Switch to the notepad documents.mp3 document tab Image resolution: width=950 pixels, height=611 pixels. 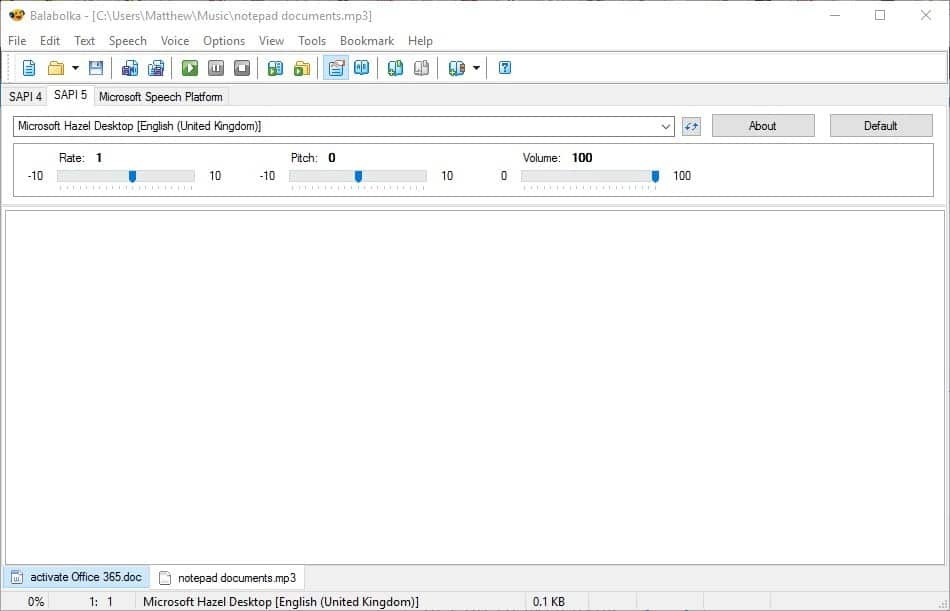coord(228,578)
